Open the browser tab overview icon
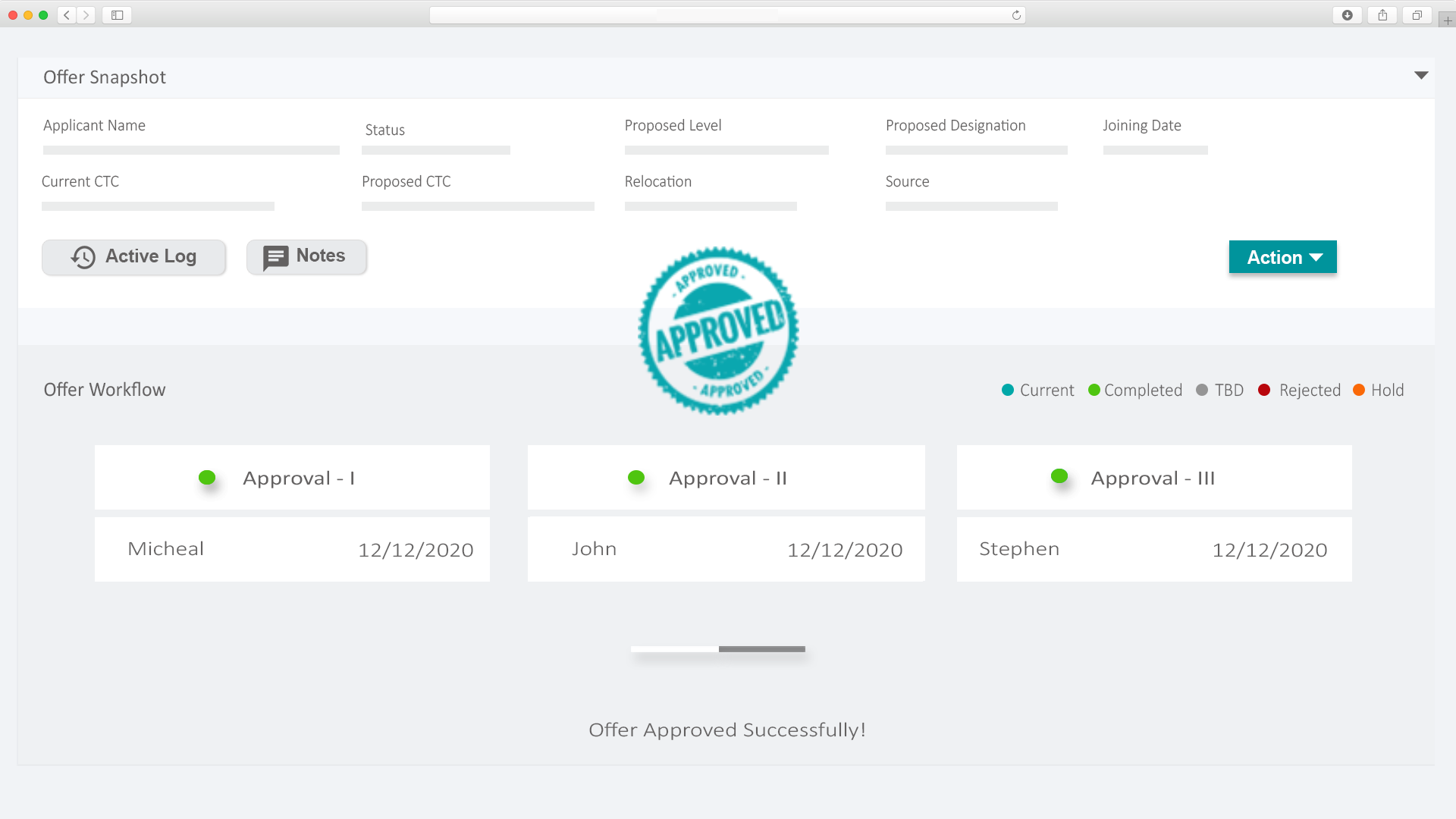1456x819 pixels. tap(1417, 15)
